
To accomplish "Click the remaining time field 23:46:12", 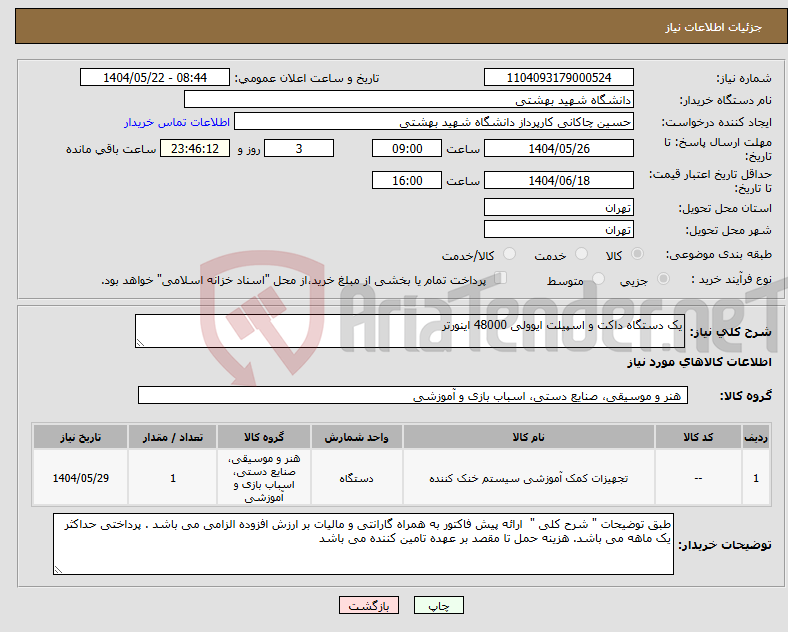I will pos(195,149).
